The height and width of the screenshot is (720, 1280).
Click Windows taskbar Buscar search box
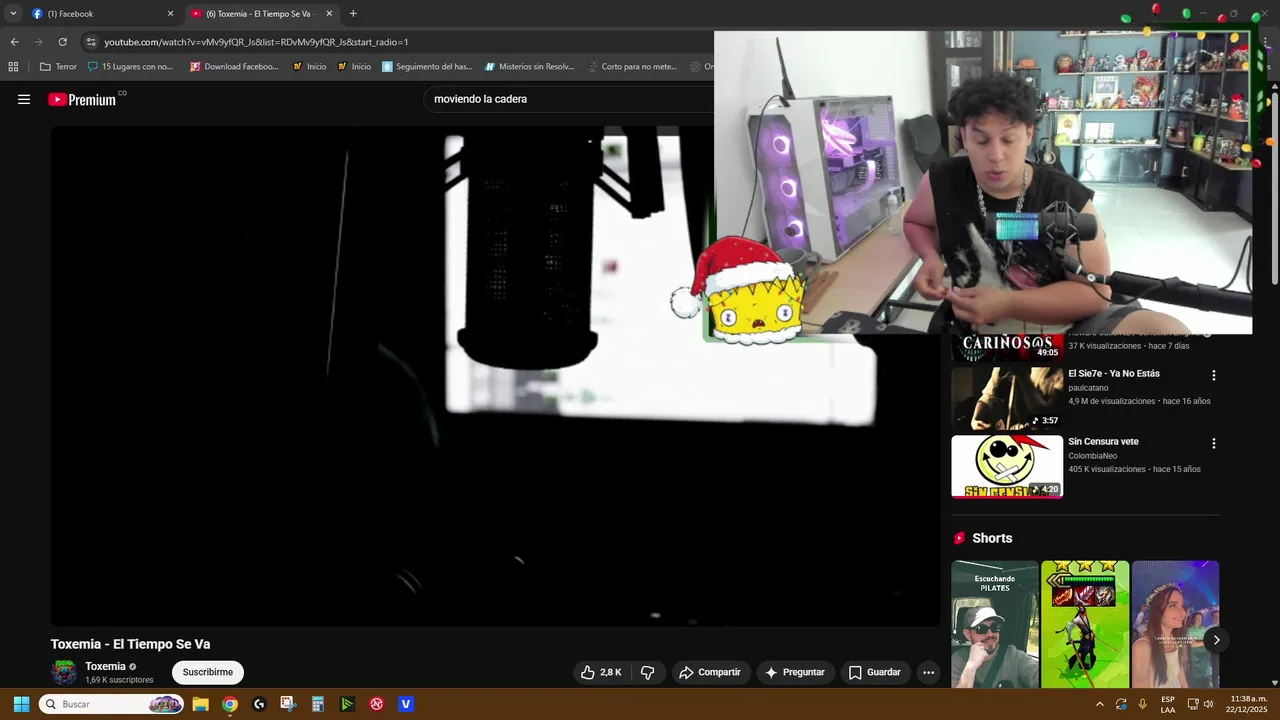point(110,704)
